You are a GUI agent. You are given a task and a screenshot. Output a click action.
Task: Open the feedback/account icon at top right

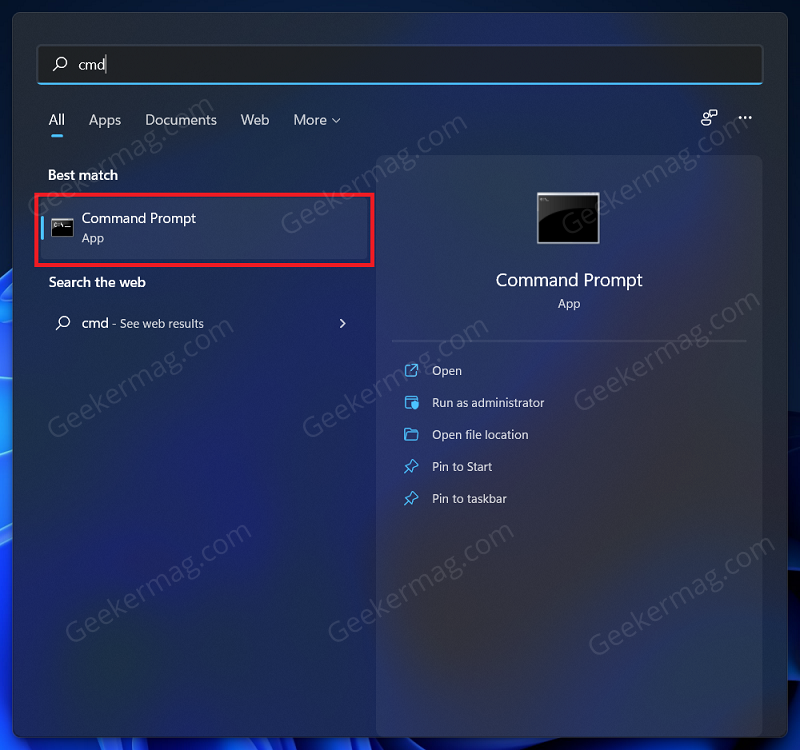(709, 118)
